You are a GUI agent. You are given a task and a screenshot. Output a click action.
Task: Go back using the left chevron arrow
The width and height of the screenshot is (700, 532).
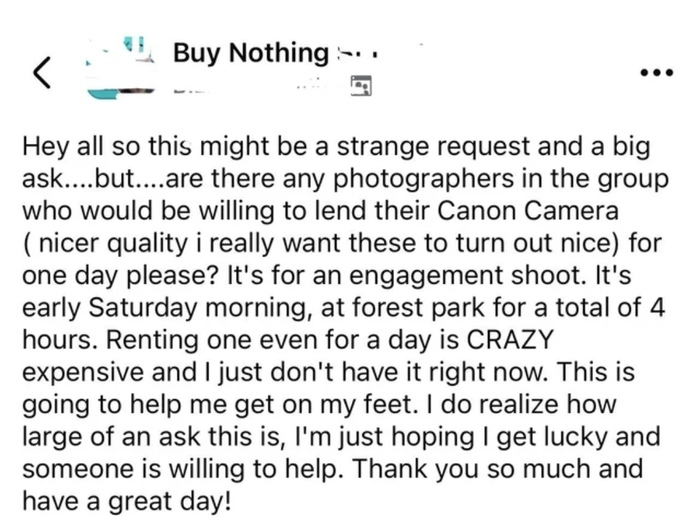41,72
